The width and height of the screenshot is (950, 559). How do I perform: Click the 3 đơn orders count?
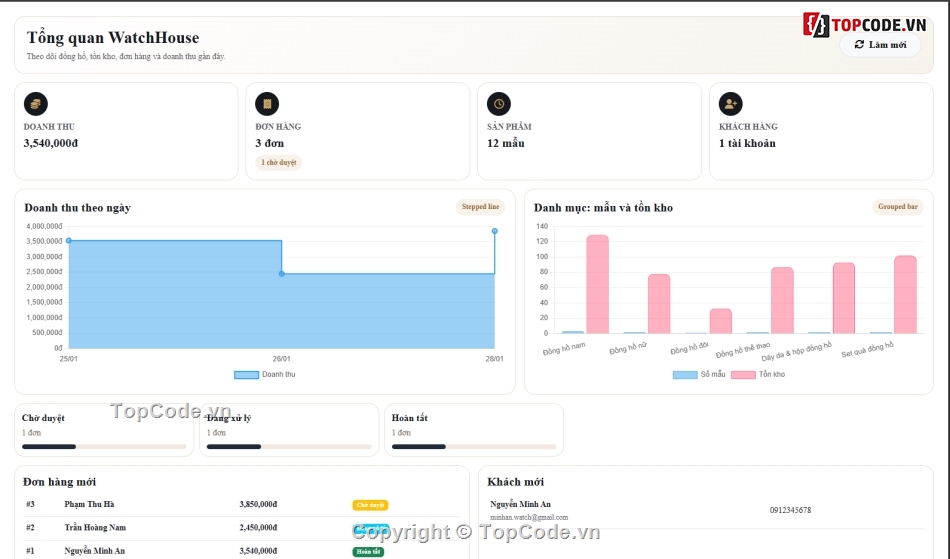270,144
